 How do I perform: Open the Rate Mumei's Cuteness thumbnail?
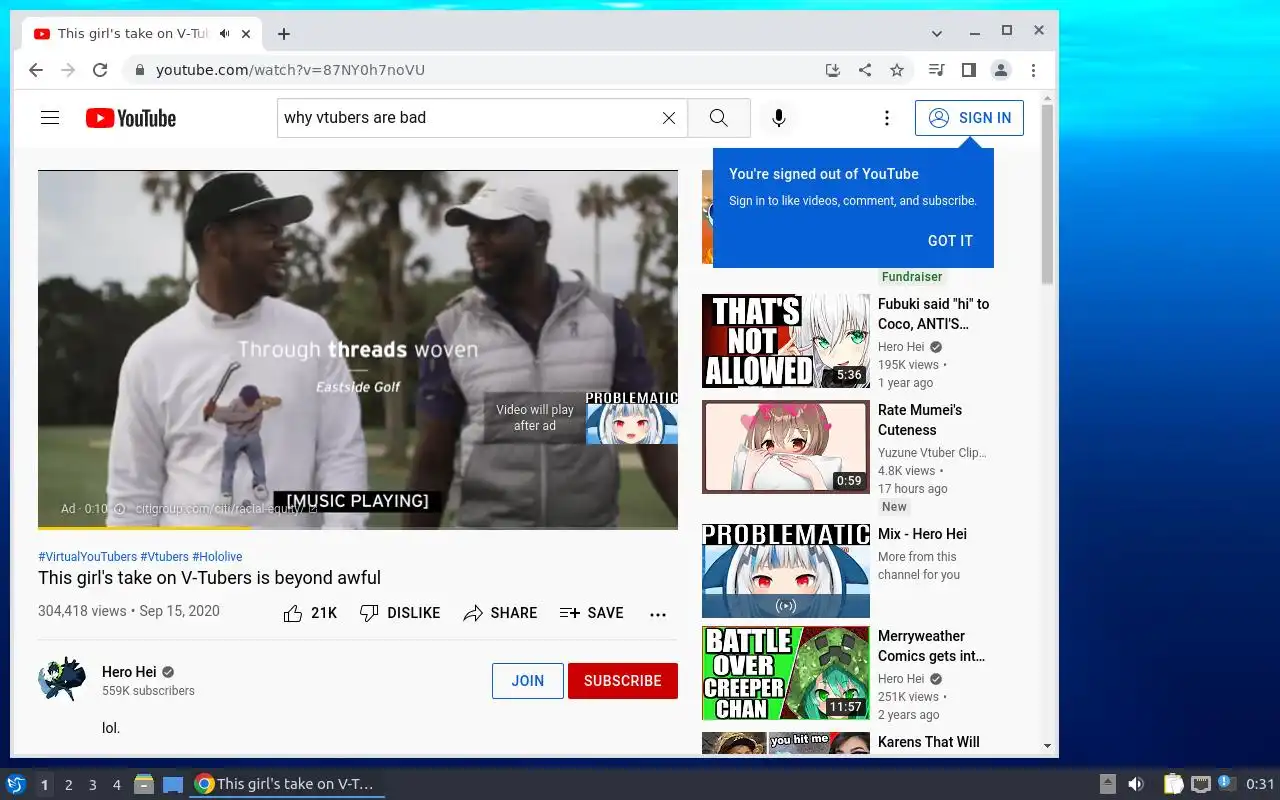(786, 447)
